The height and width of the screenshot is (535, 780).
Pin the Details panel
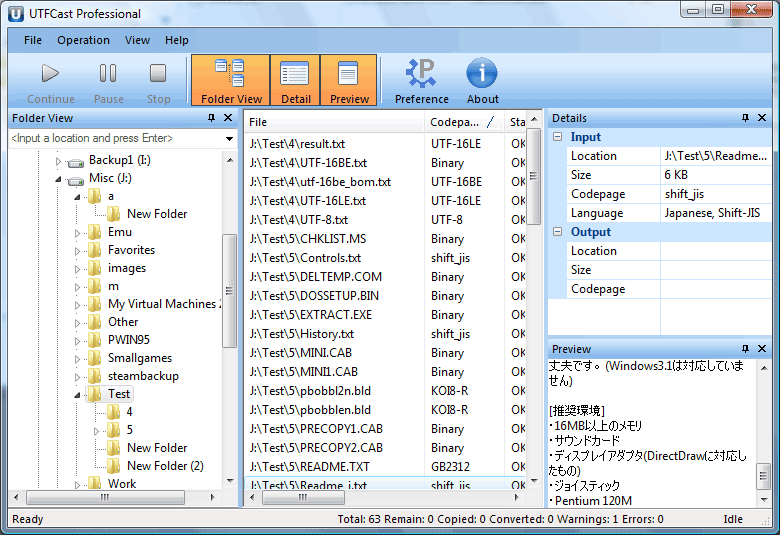(745, 118)
